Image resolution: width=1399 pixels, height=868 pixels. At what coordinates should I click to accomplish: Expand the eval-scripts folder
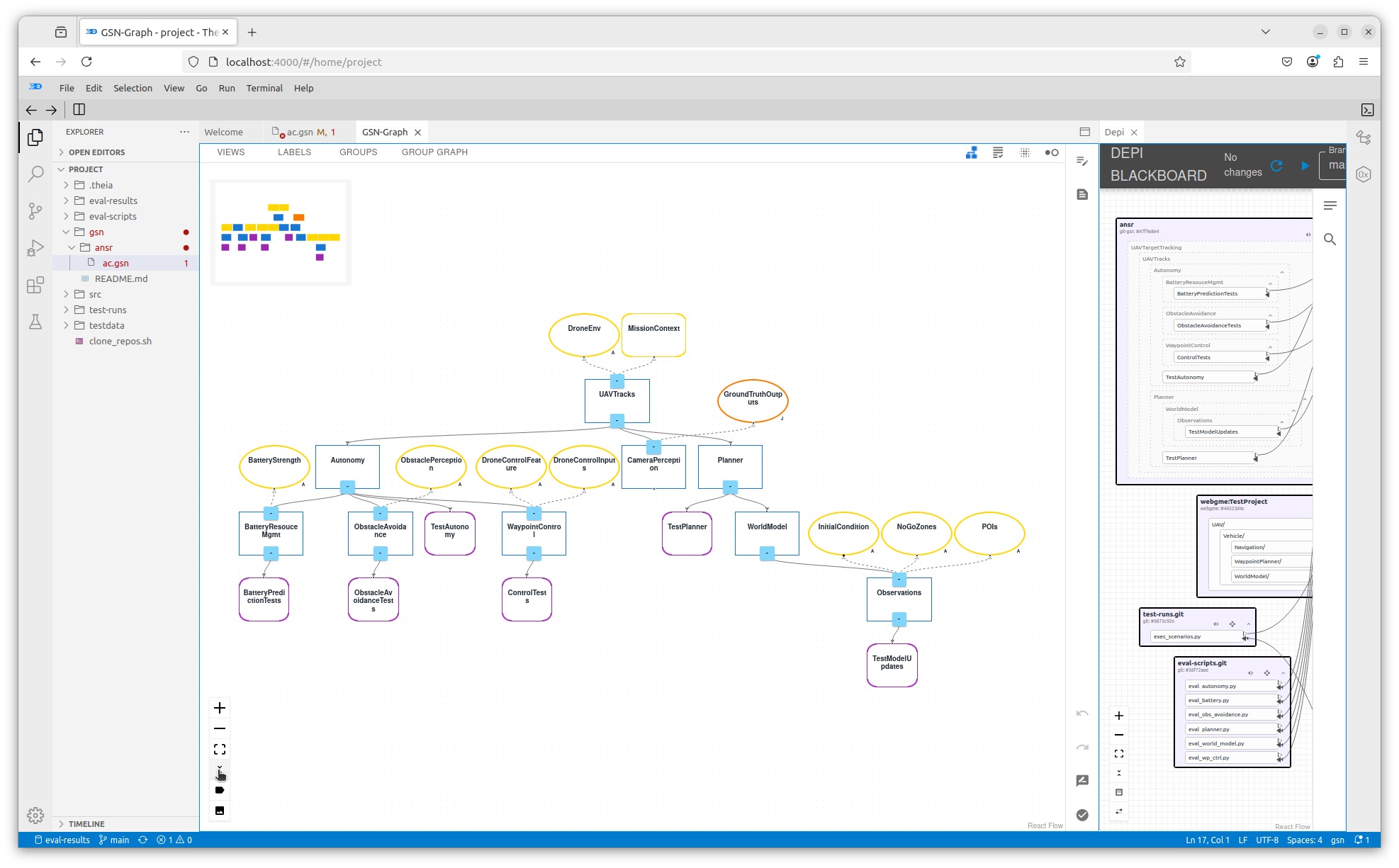66,216
